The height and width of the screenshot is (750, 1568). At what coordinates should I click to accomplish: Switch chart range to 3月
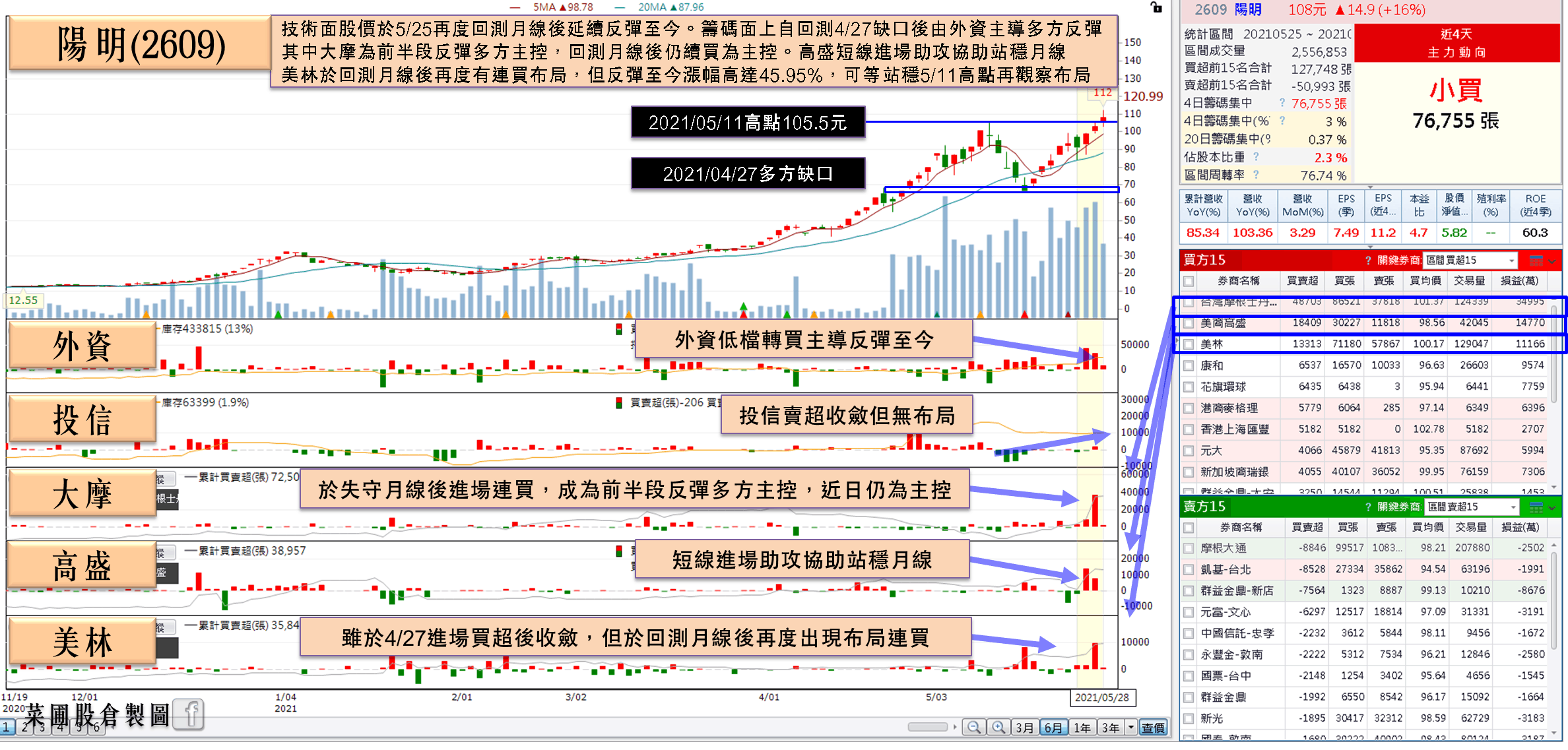click(x=1024, y=728)
